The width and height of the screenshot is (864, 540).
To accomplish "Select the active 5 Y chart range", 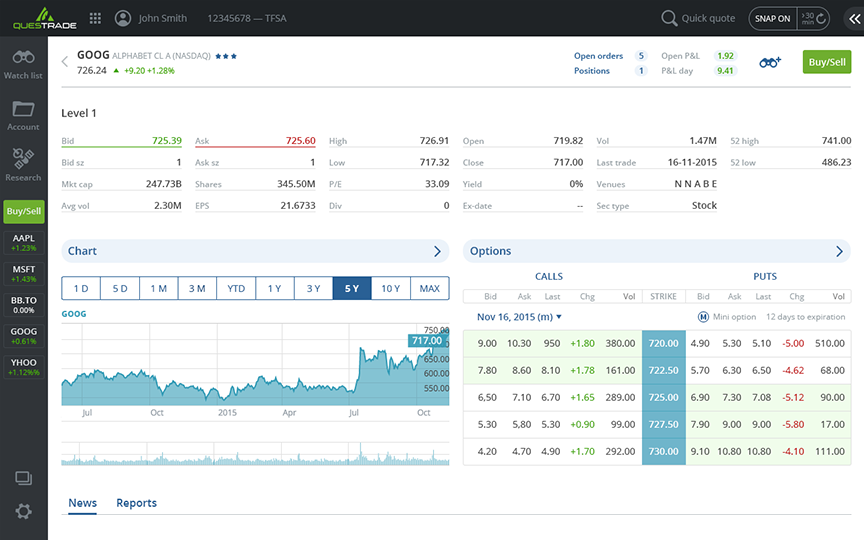I will [x=352, y=288].
